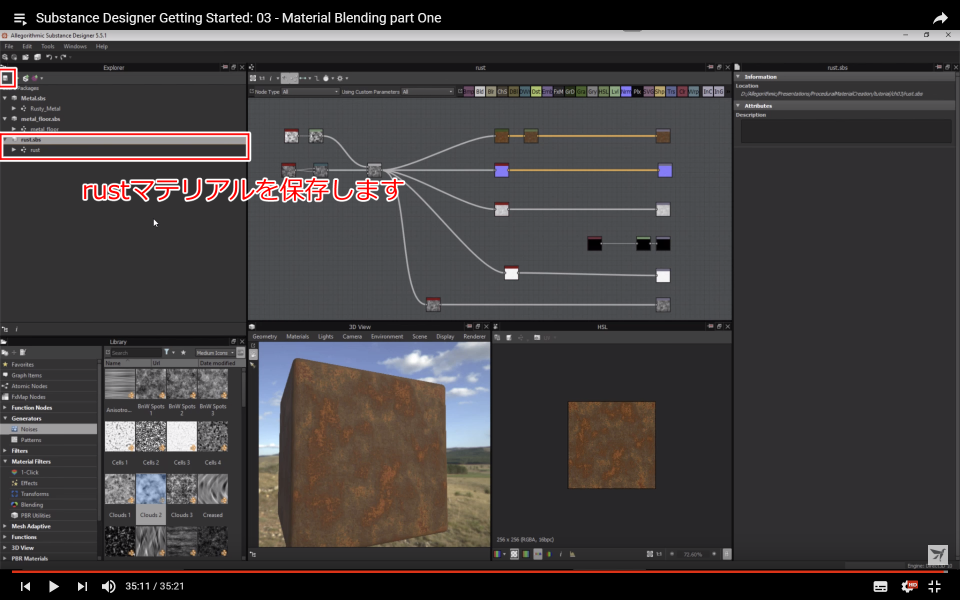Image resolution: width=960 pixels, height=600 pixels.
Task: Toggle Node Type filter checkbox
Action: click(251, 92)
